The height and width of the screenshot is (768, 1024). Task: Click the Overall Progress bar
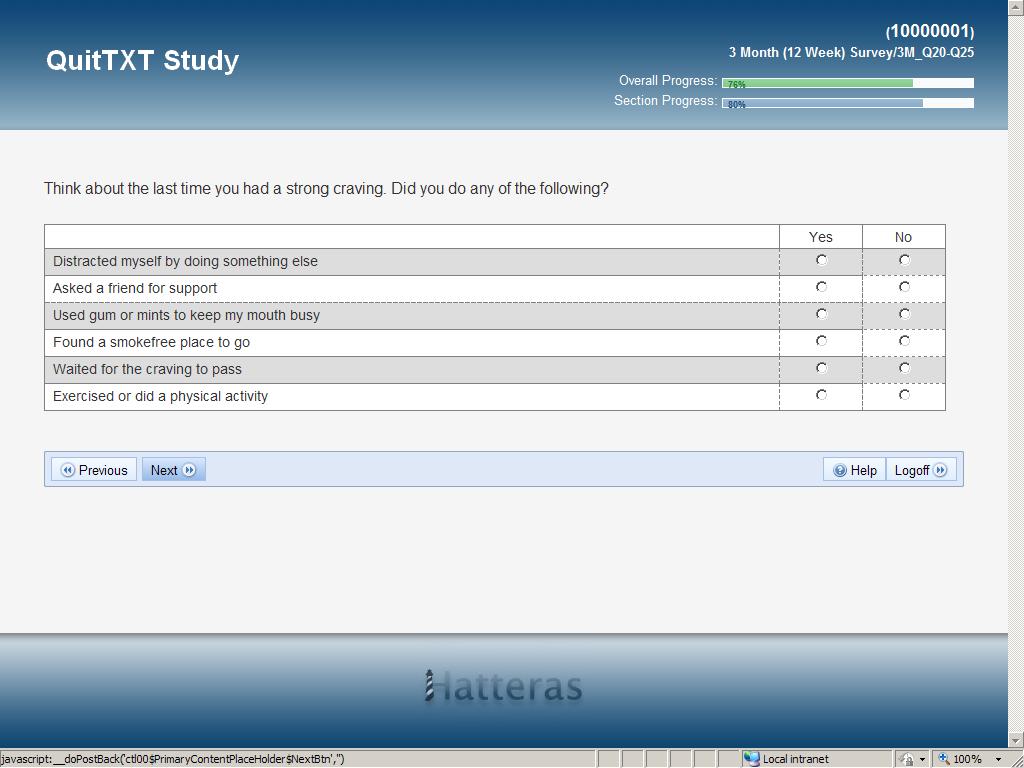[847, 83]
